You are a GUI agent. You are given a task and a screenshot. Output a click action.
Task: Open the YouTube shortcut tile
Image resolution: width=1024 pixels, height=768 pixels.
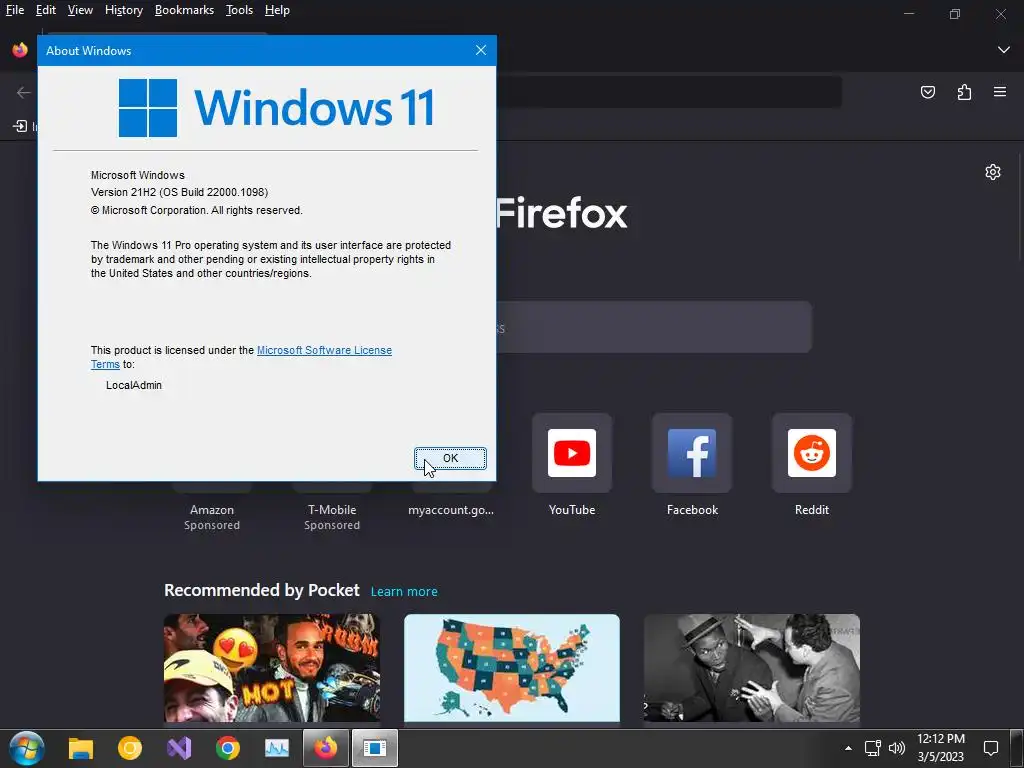tap(571, 453)
